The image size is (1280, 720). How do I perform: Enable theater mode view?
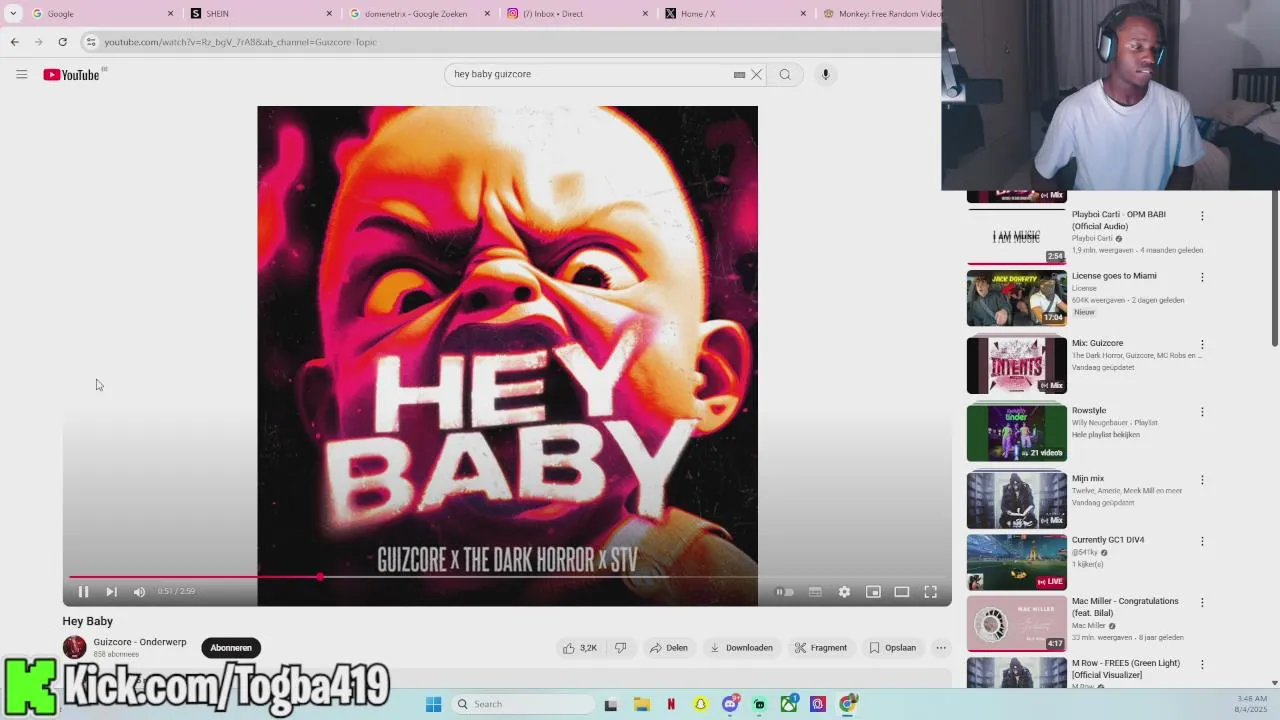pos(901,592)
